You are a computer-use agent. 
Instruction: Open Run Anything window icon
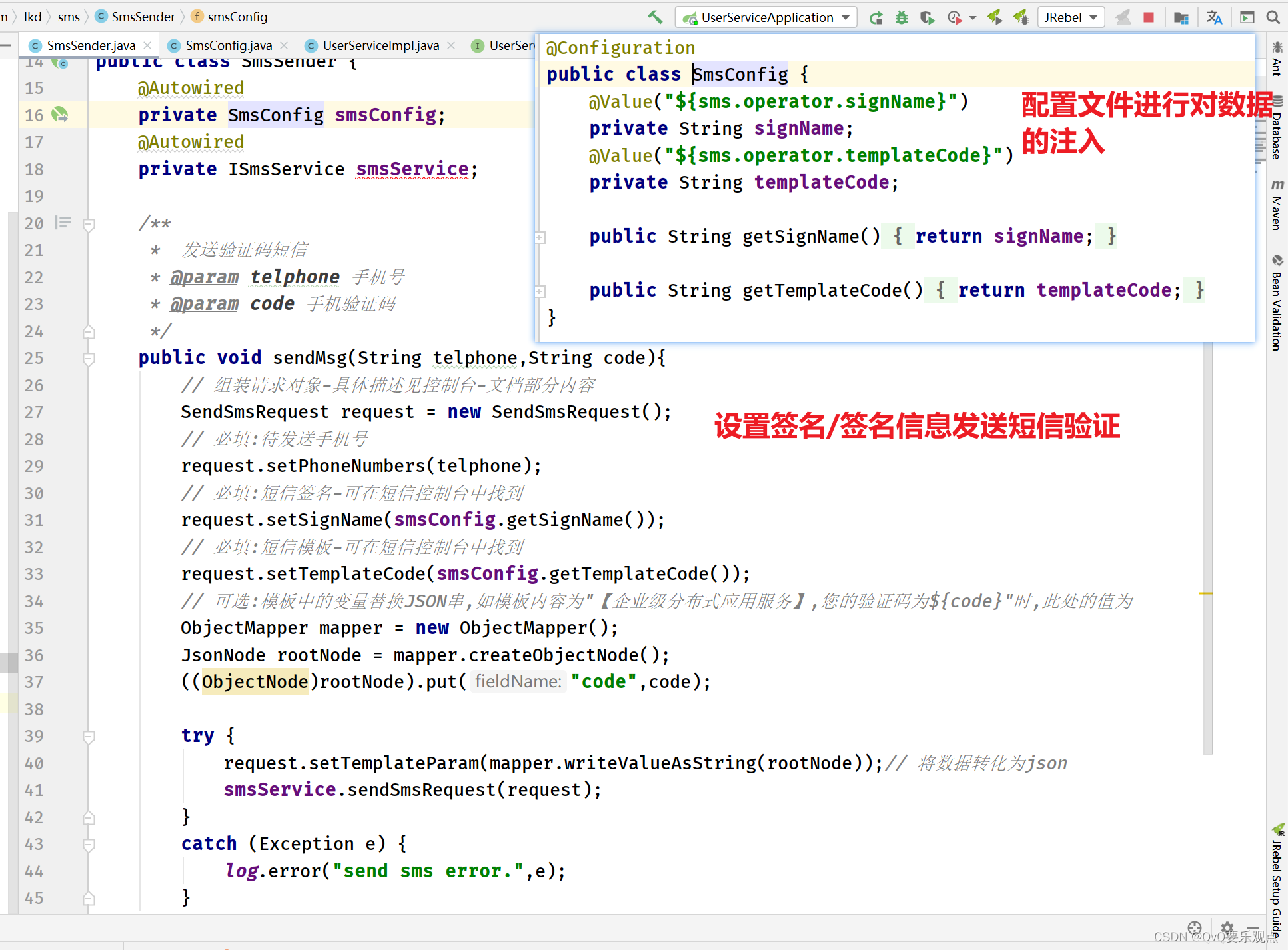tap(1247, 17)
